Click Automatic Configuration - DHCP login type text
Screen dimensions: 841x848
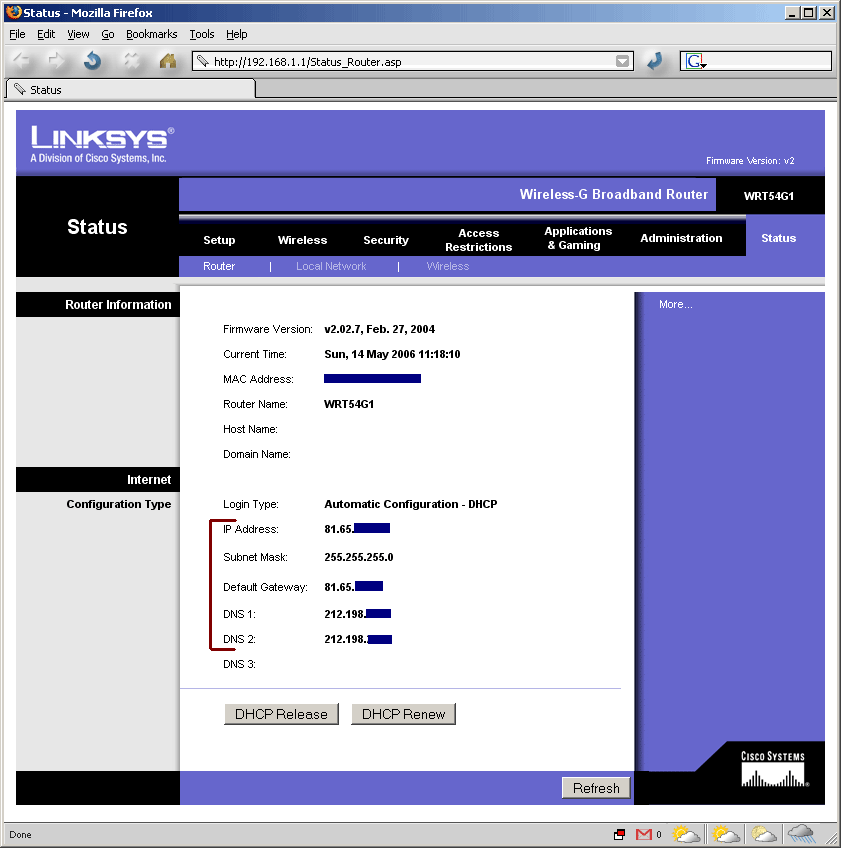point(410,504)
